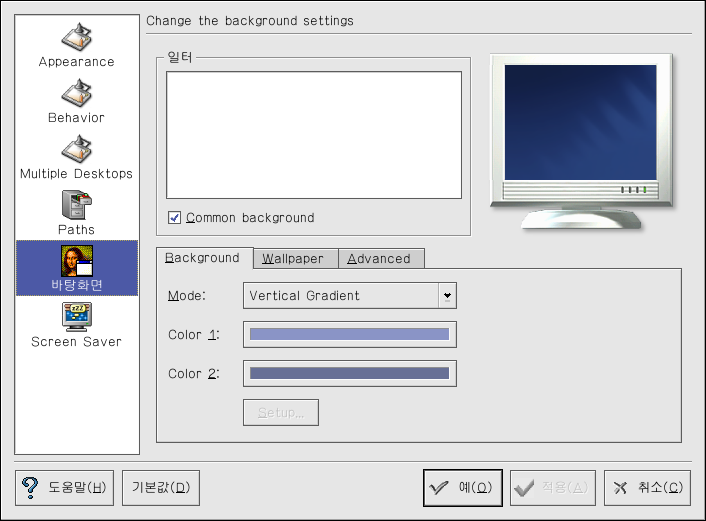Viewport: 706px width, 521px height.
Task: Select the Behavior icon in sidebar
Action: [x=76, y=93]
